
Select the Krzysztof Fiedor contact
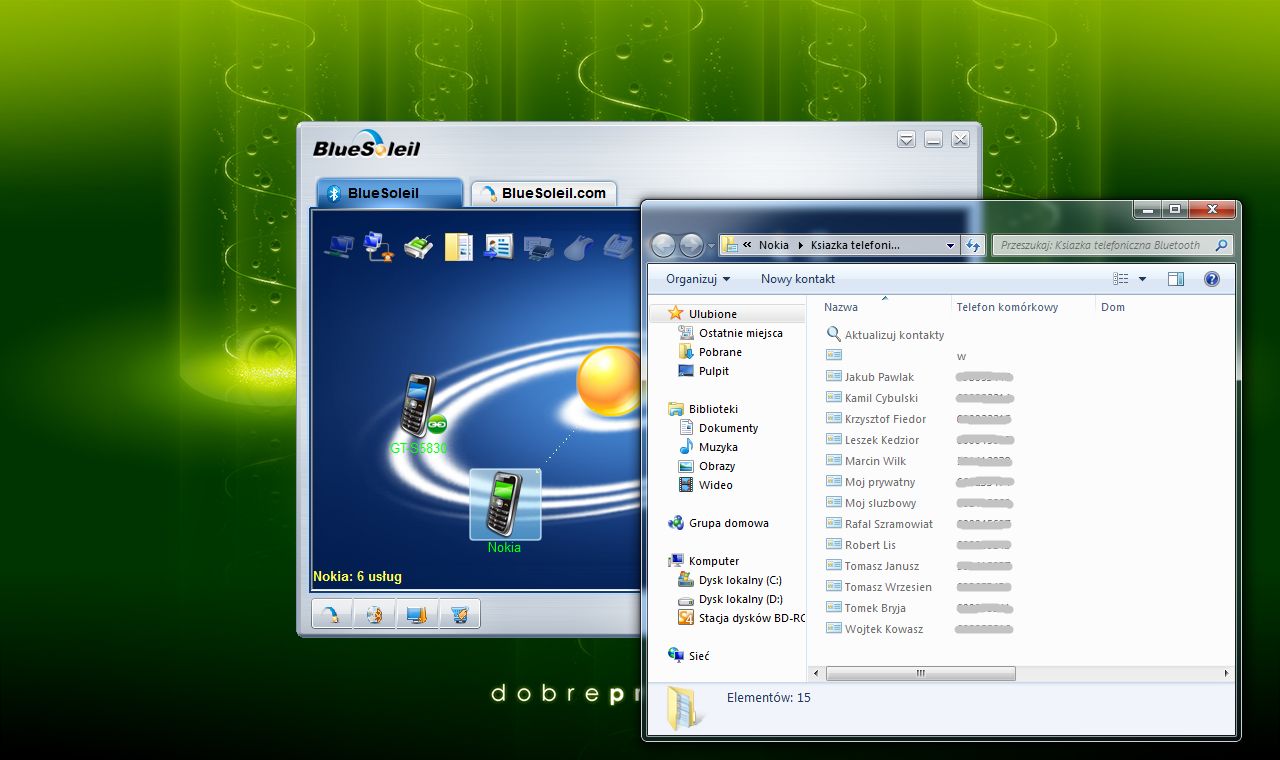[885, 419]
